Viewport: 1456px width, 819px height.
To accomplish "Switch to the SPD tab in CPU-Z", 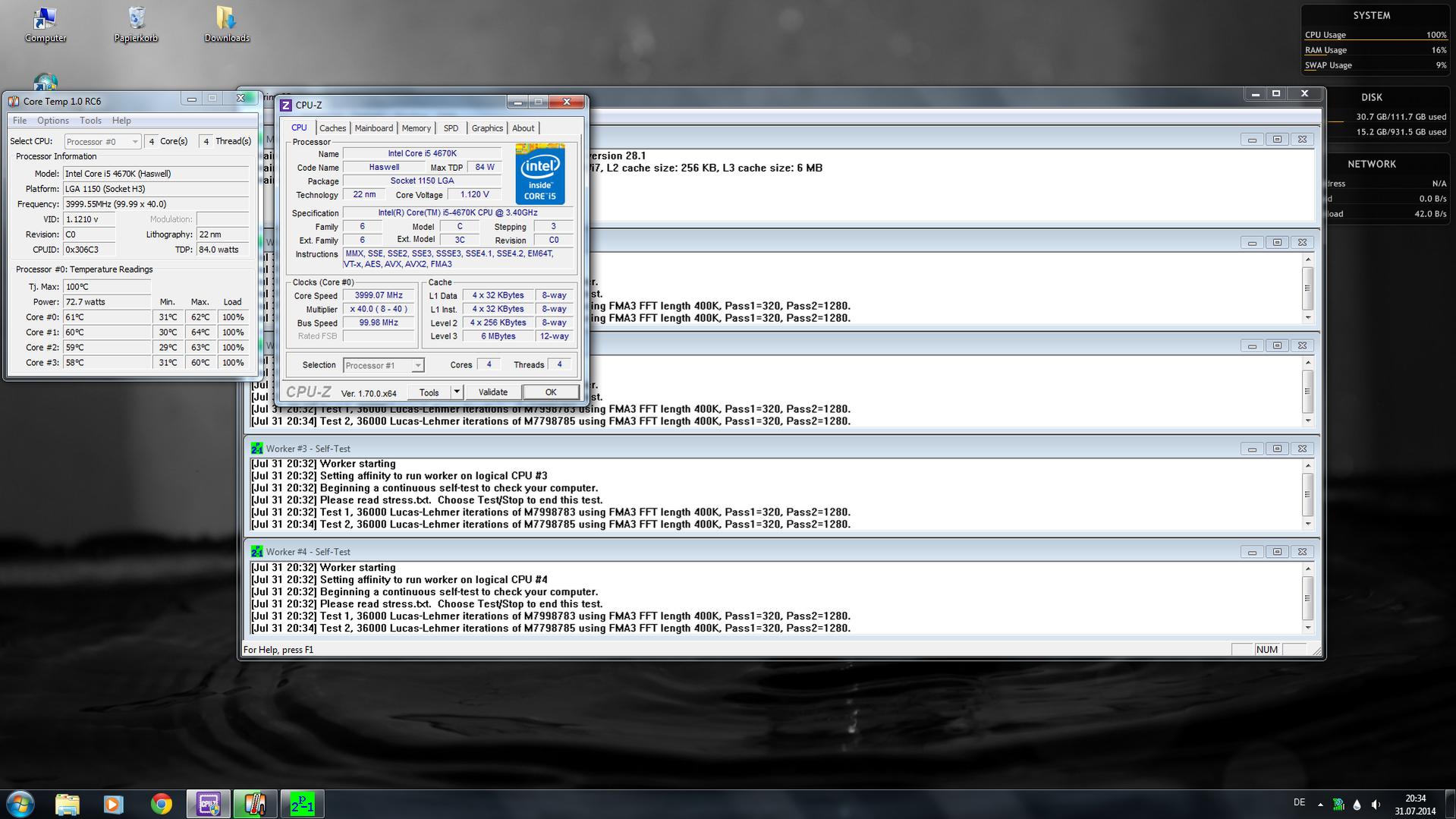I will click(451, 128).
